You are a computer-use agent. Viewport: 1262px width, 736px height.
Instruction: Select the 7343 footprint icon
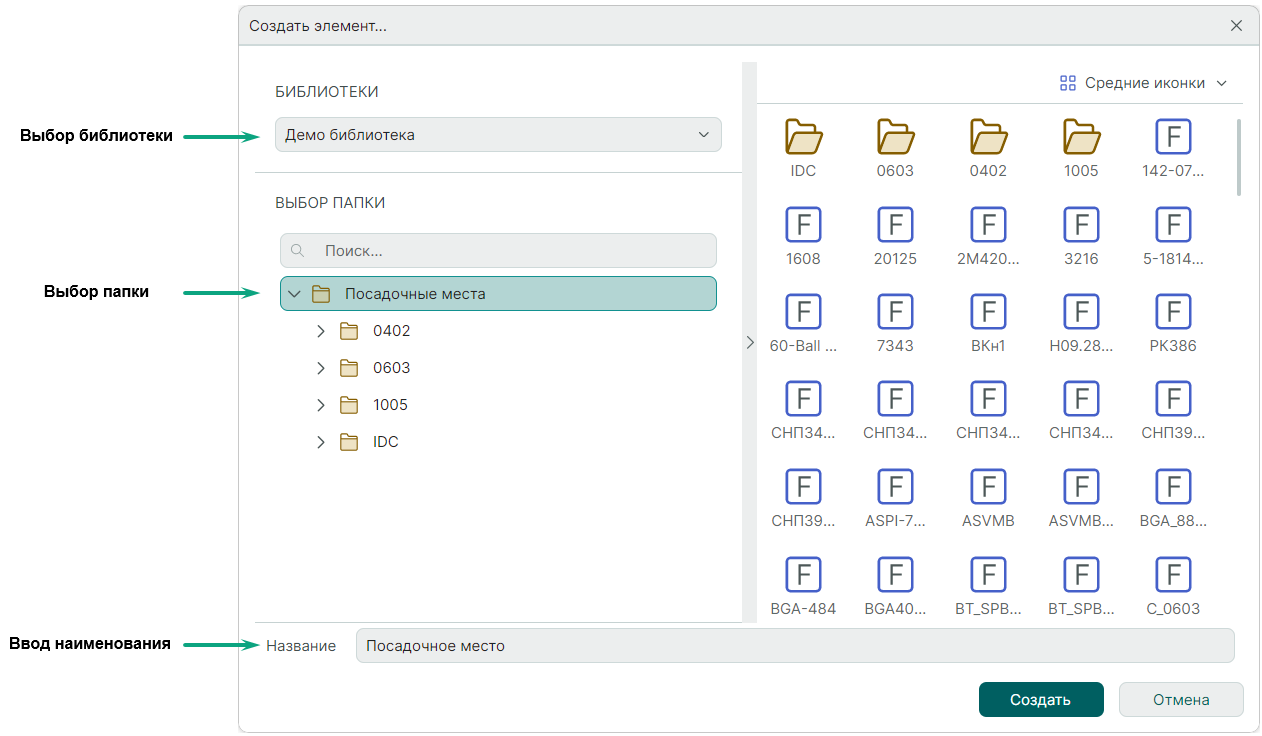tap(895, 312)
